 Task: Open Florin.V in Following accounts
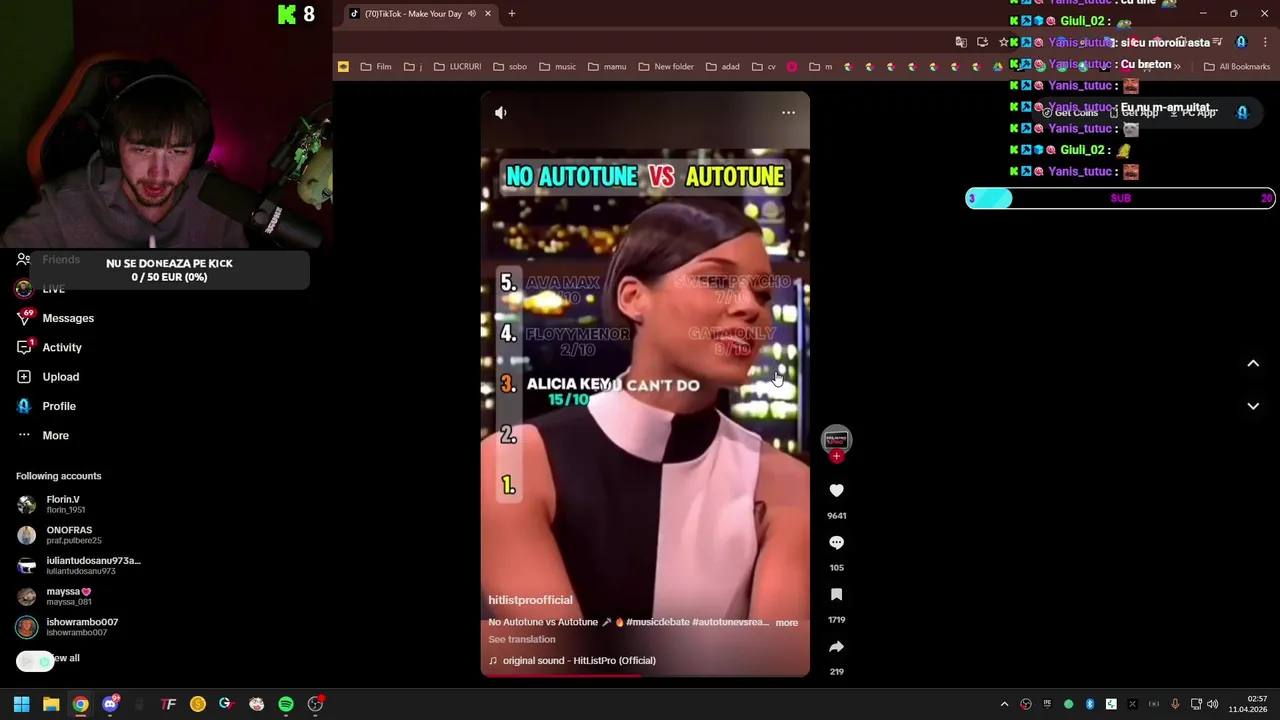pos(50,504)
